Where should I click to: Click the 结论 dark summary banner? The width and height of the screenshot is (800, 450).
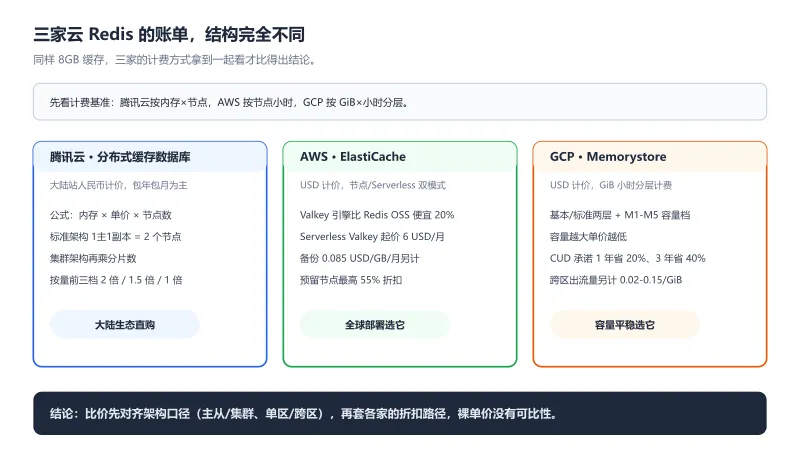pos(400,413)
